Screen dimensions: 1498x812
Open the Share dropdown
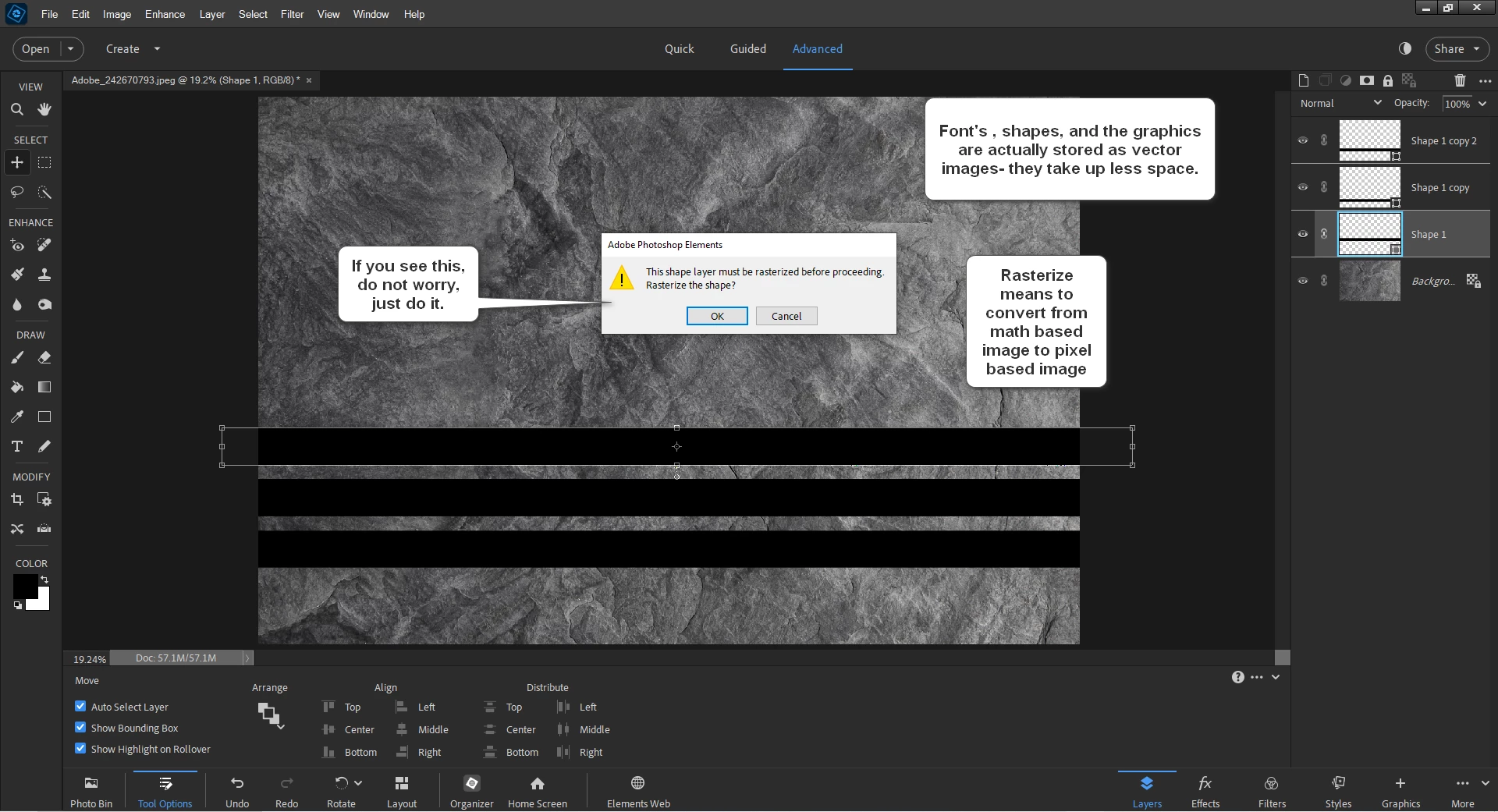(1457, 48)
